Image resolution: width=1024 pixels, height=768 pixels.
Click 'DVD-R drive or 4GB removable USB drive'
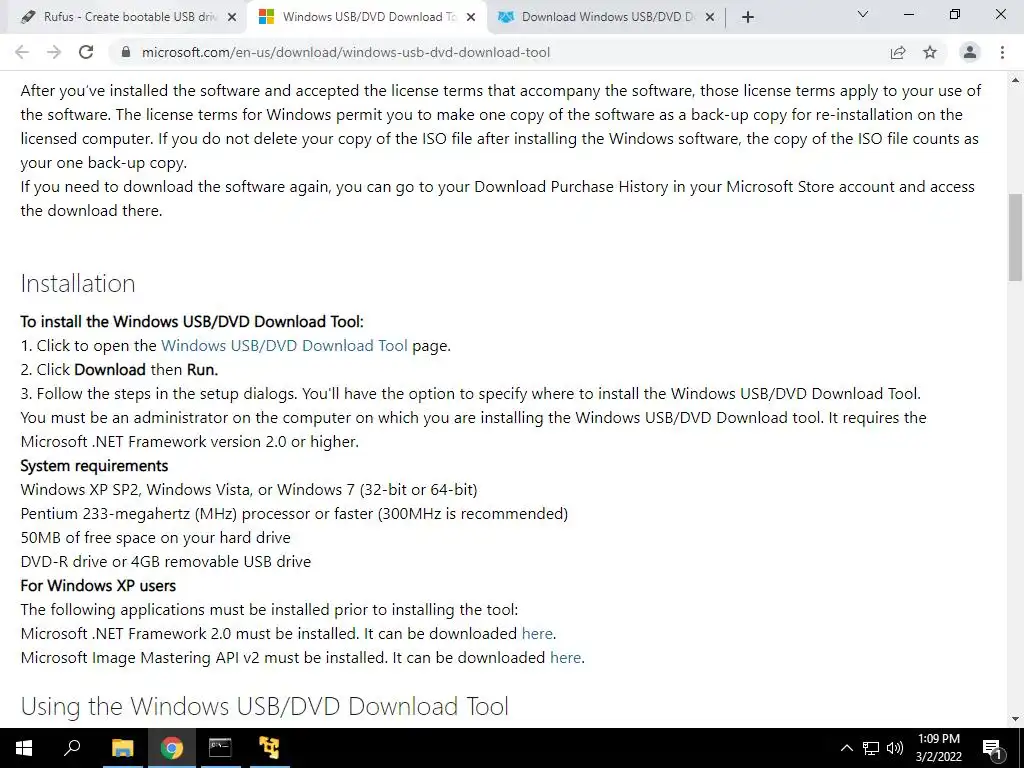166,562
